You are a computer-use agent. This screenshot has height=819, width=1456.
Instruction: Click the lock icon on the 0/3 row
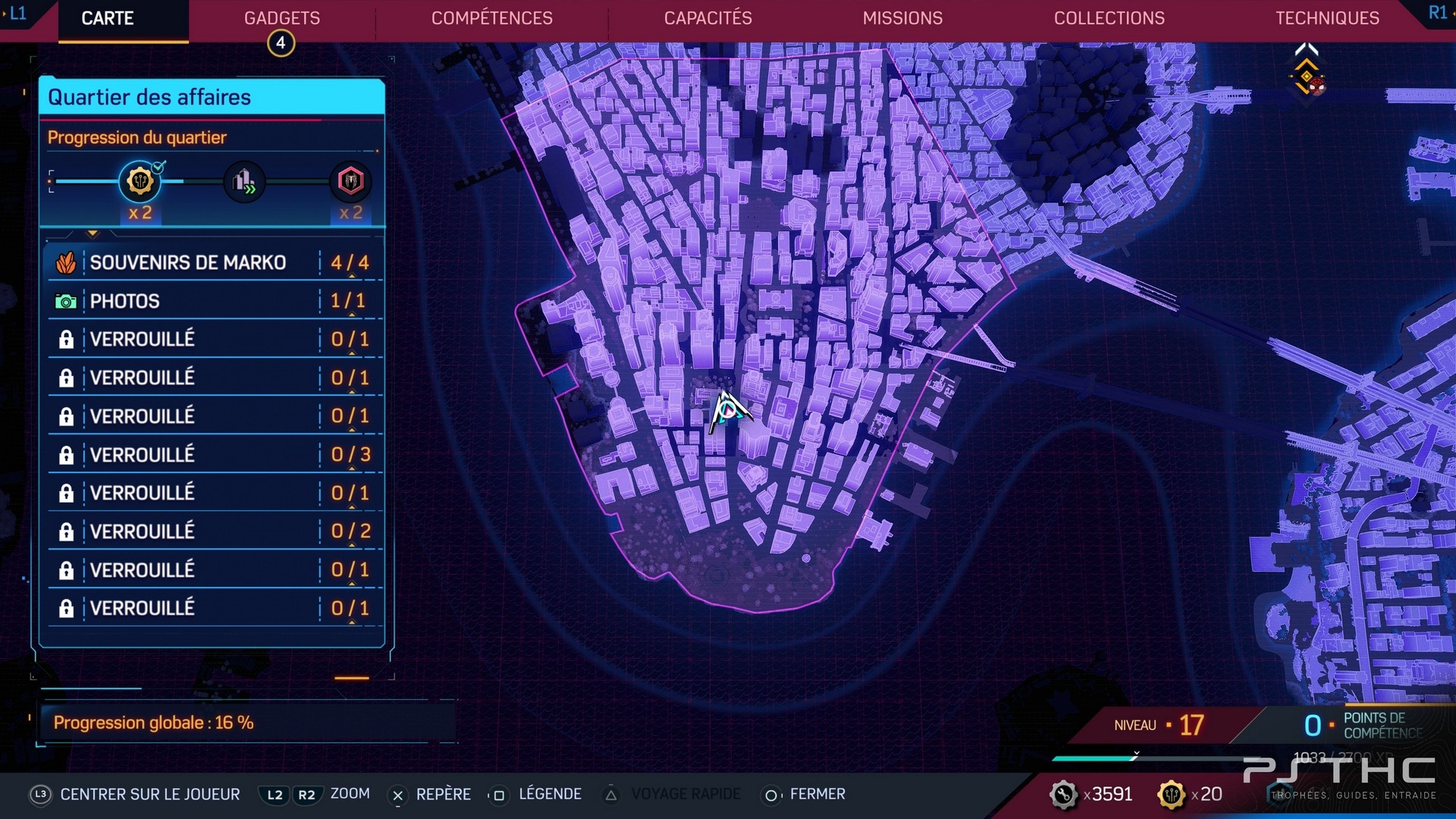(66, 455)
